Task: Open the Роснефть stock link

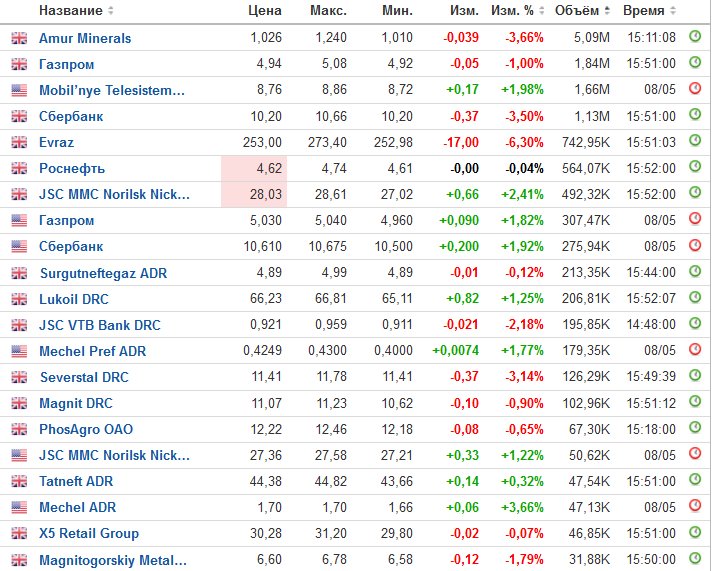Action: click(x=72, y=169)
